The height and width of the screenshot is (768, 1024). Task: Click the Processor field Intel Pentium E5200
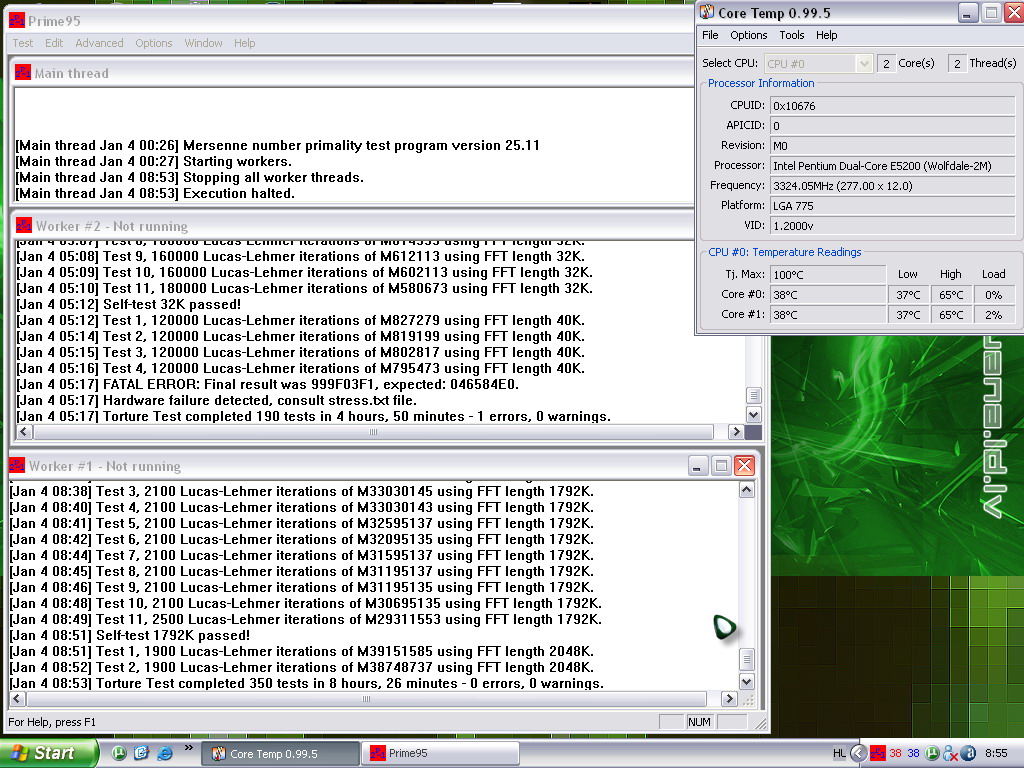[892, 166]
